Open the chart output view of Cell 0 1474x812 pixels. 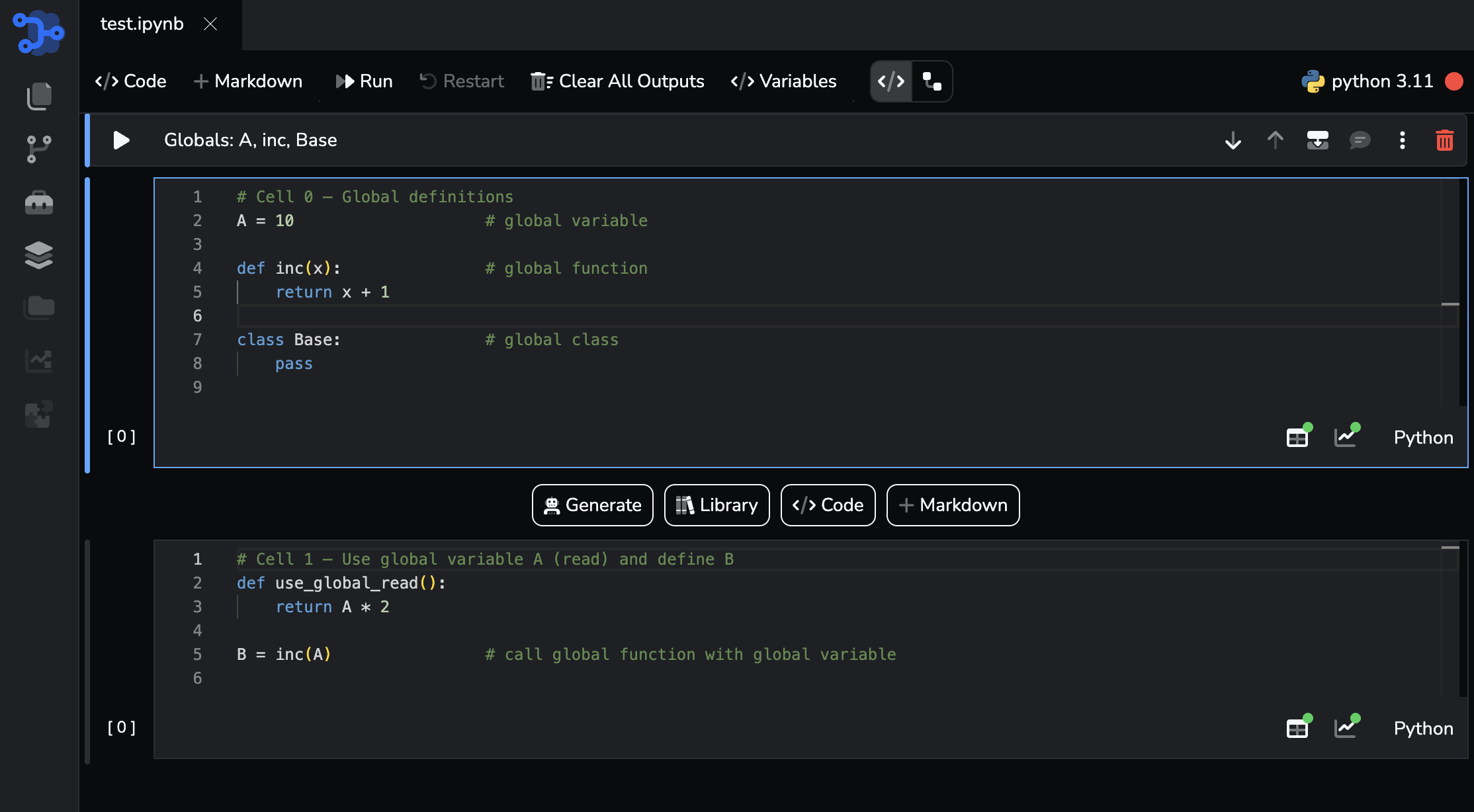point(1346,436)
